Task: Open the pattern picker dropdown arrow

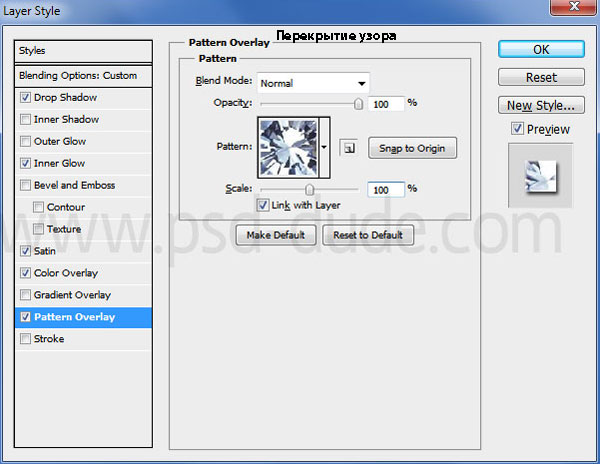Action: (x=324, y=148)
